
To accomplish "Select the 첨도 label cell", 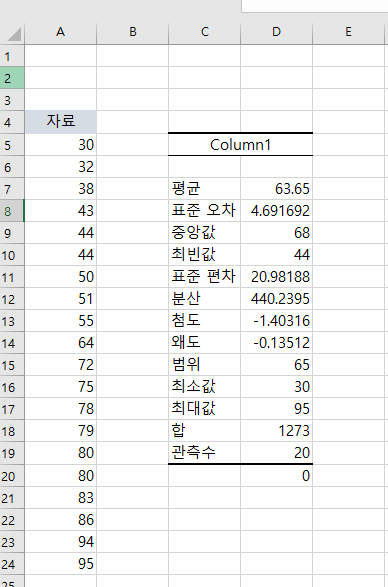I will [x=204, y=321].
